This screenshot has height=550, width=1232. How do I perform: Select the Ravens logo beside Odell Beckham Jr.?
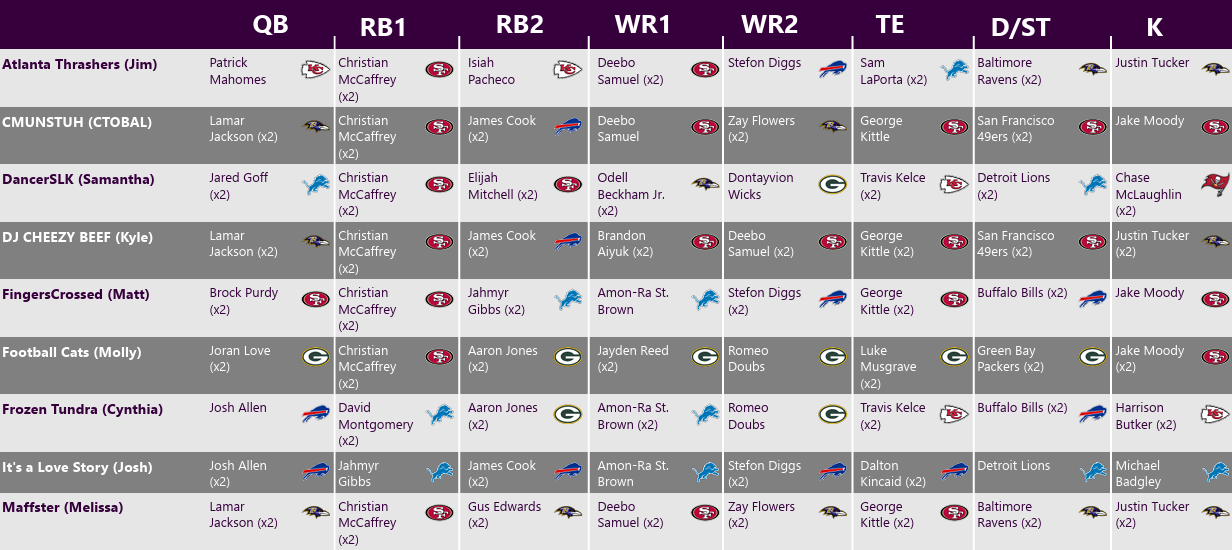tap(705, 185)
